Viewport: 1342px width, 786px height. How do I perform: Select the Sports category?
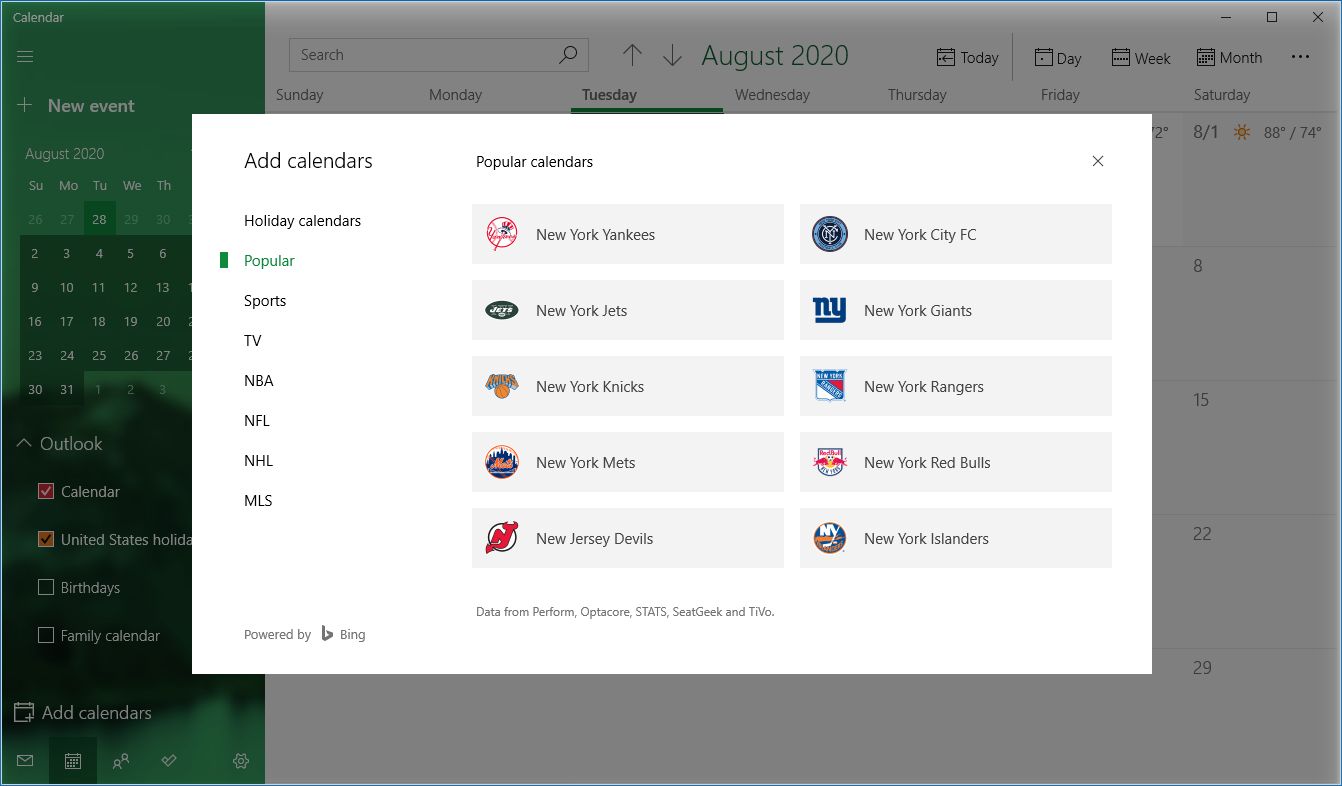265,300
